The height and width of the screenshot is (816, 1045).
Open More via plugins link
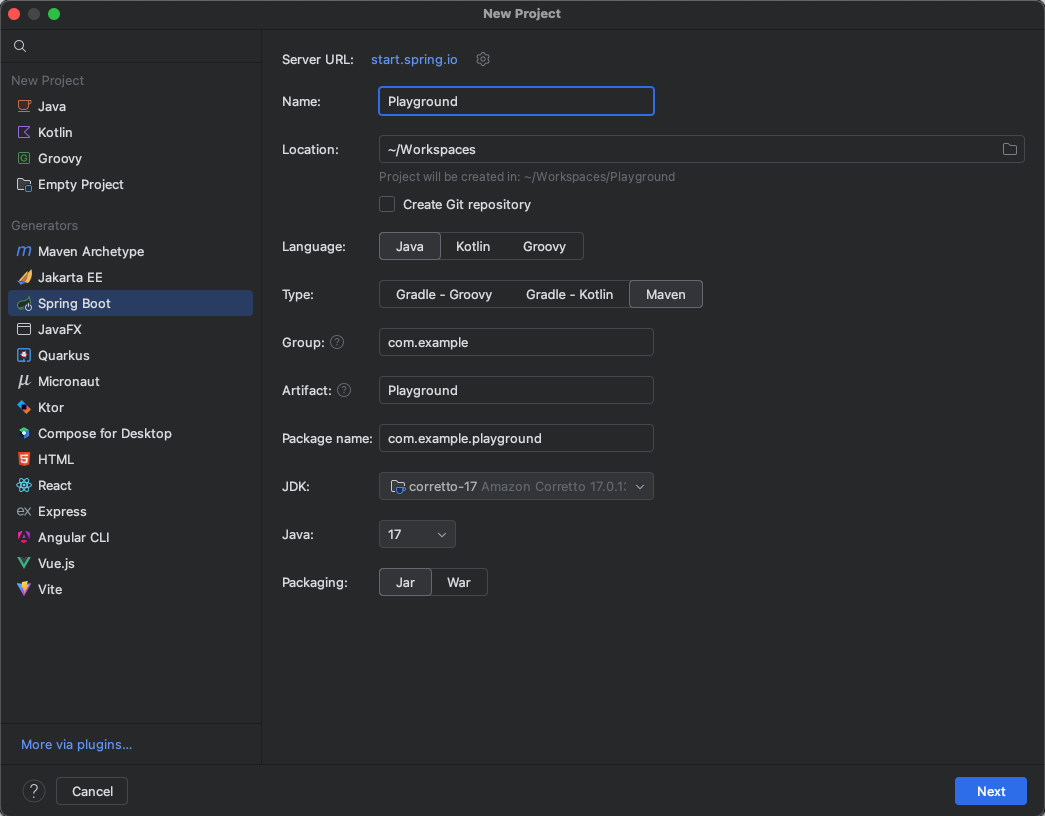tap(77, 744)
